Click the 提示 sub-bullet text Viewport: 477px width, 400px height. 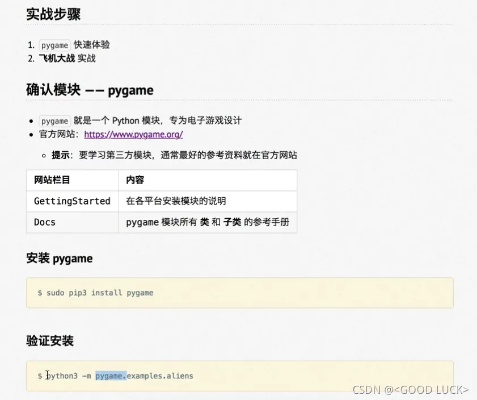point(174,155)
